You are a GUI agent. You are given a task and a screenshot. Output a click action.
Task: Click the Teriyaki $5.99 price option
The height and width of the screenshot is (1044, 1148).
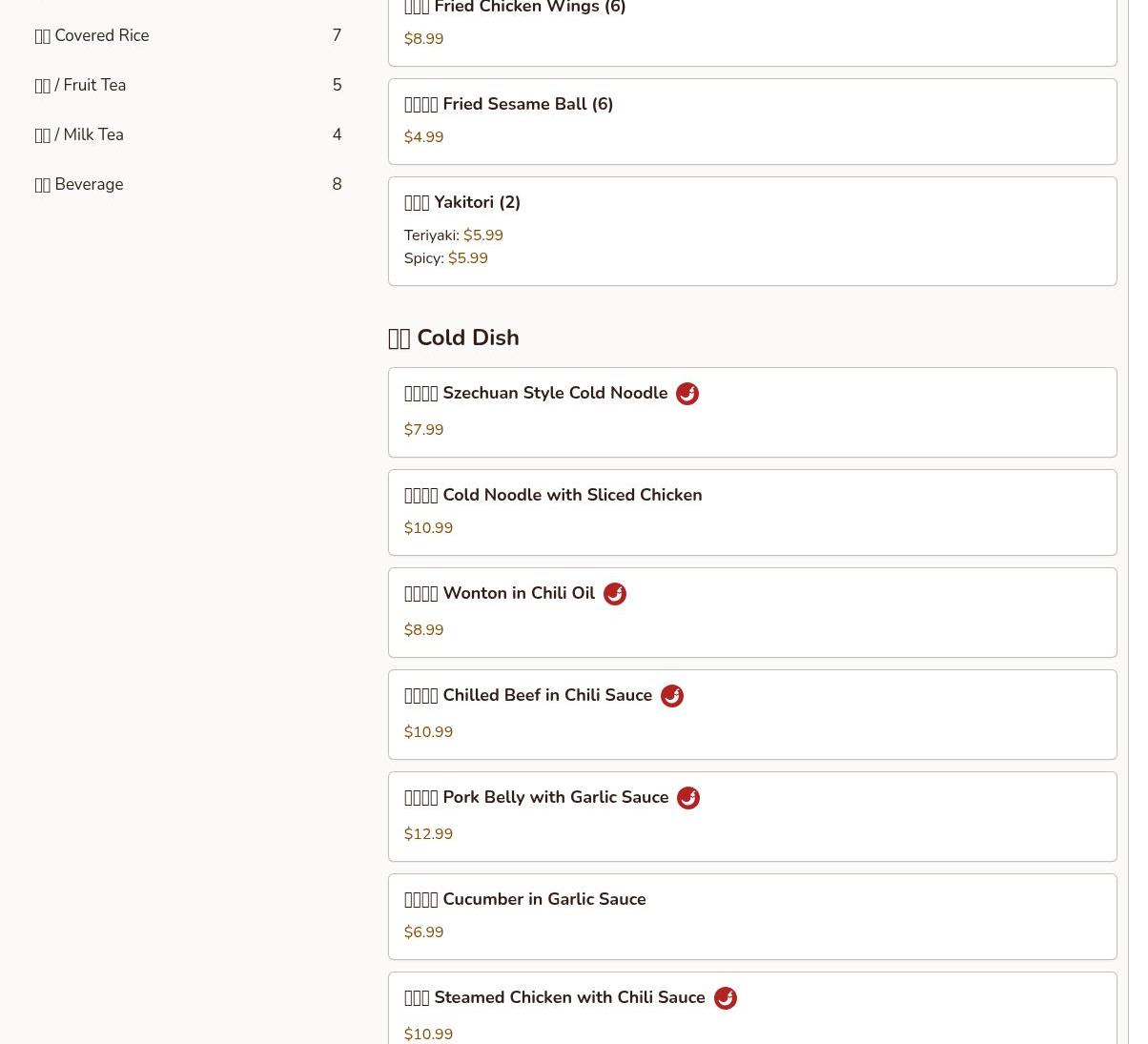(x=454, y=235)
